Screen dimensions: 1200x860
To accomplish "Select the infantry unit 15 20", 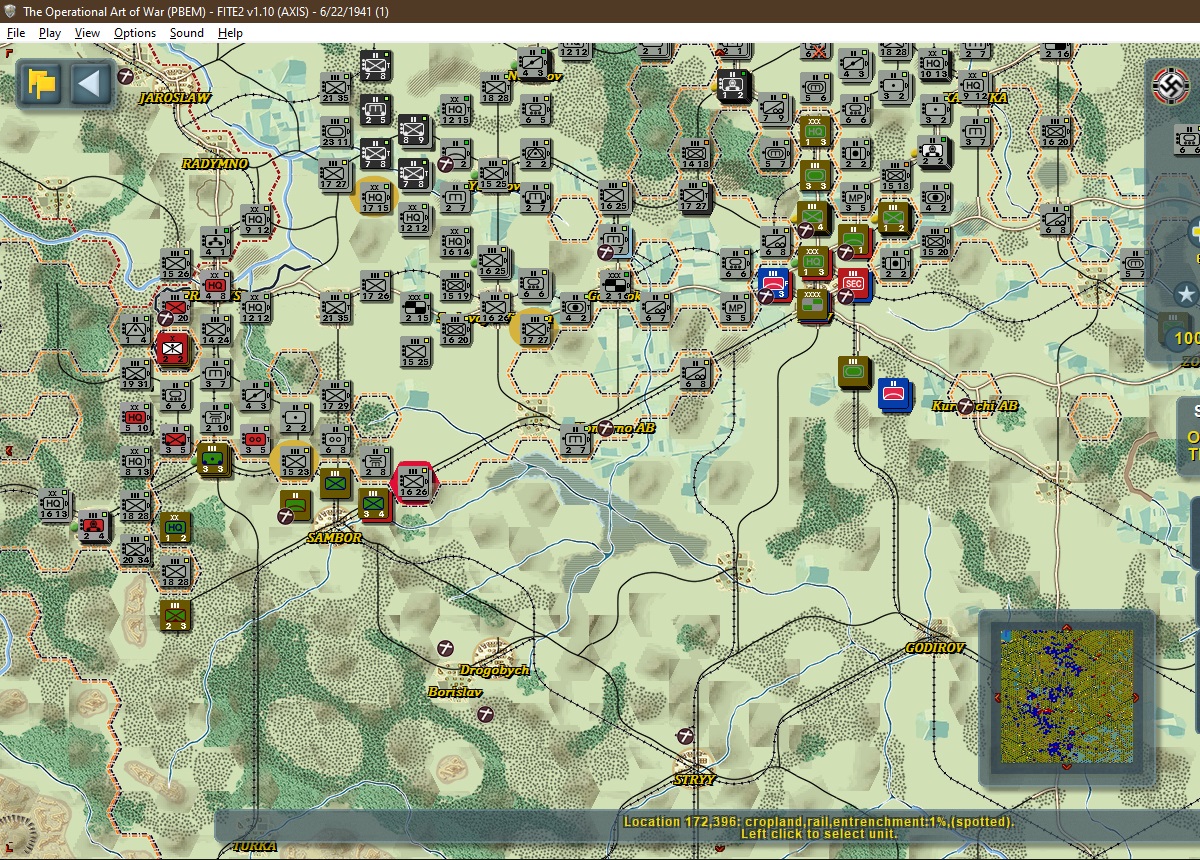I will click(x=935, y=241).
